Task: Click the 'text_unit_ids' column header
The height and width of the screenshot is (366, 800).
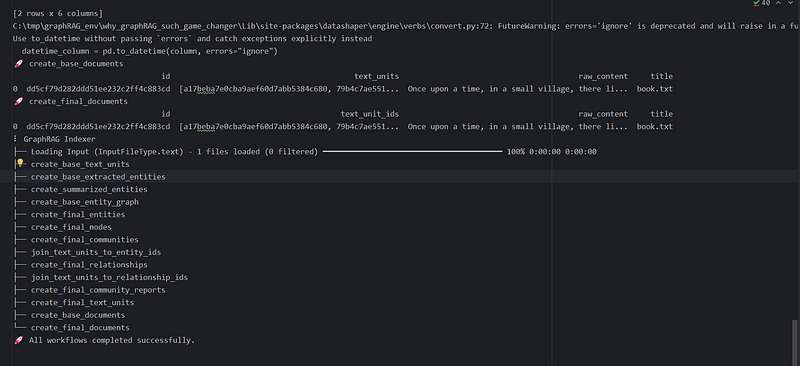Action: (370, 114)
